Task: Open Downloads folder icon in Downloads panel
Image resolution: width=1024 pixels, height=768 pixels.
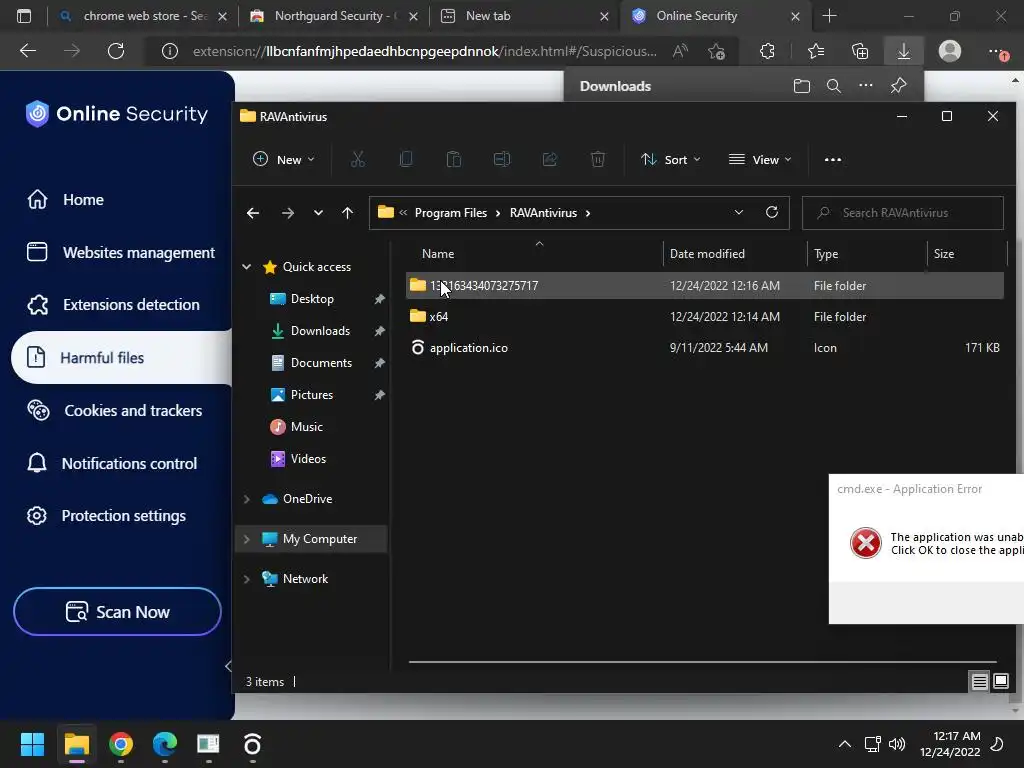Action: 801,86
